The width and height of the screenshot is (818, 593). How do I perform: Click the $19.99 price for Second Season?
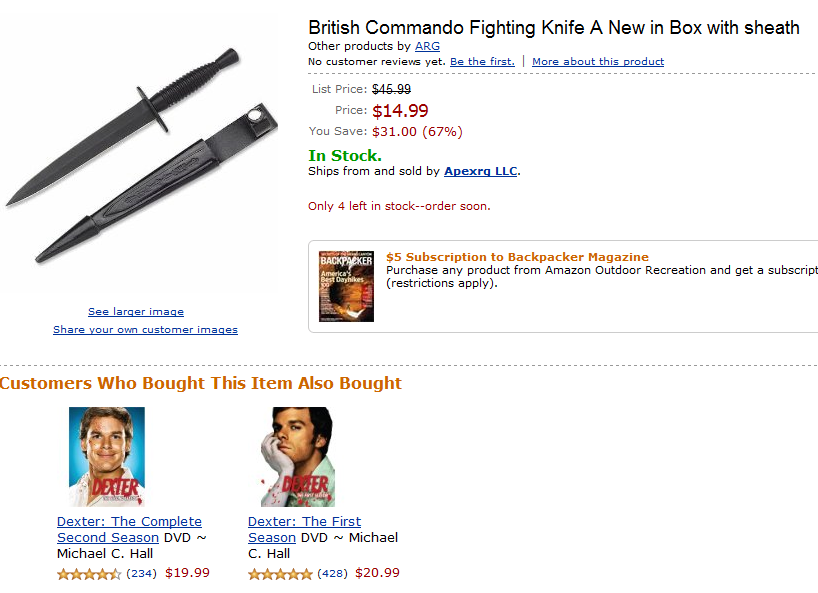187,573
